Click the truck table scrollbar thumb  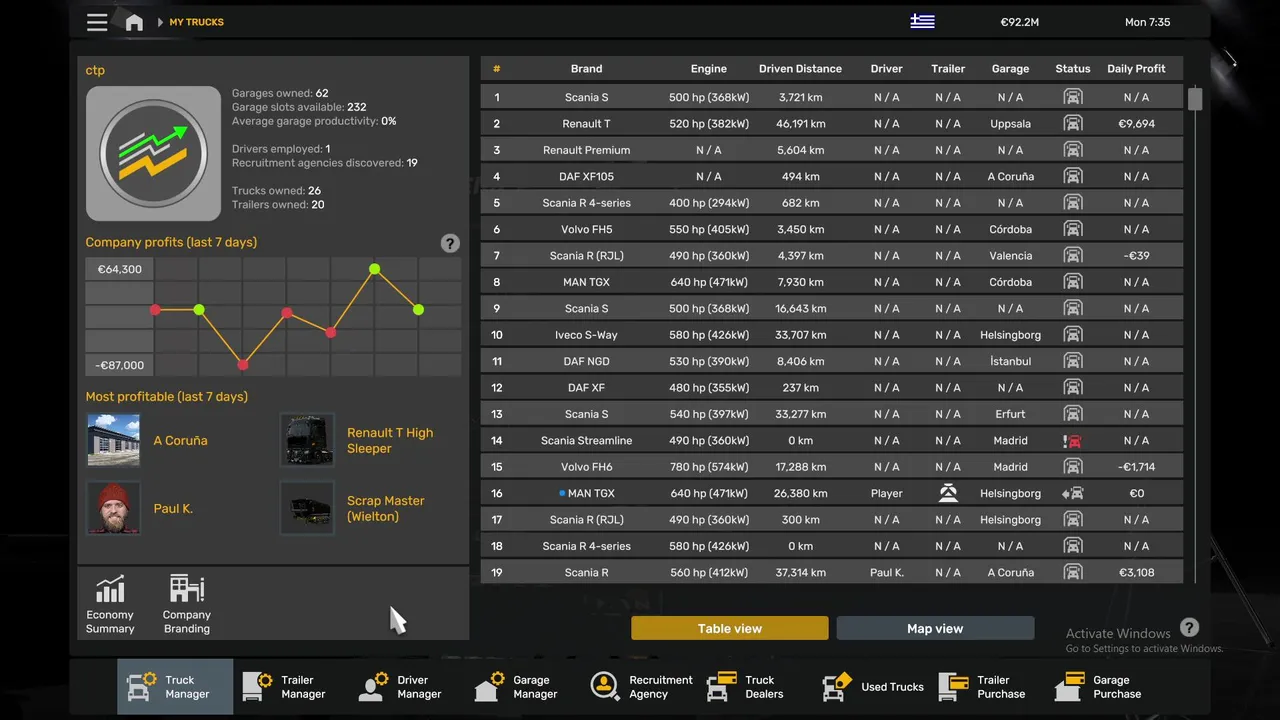[x=1195, y=98]
